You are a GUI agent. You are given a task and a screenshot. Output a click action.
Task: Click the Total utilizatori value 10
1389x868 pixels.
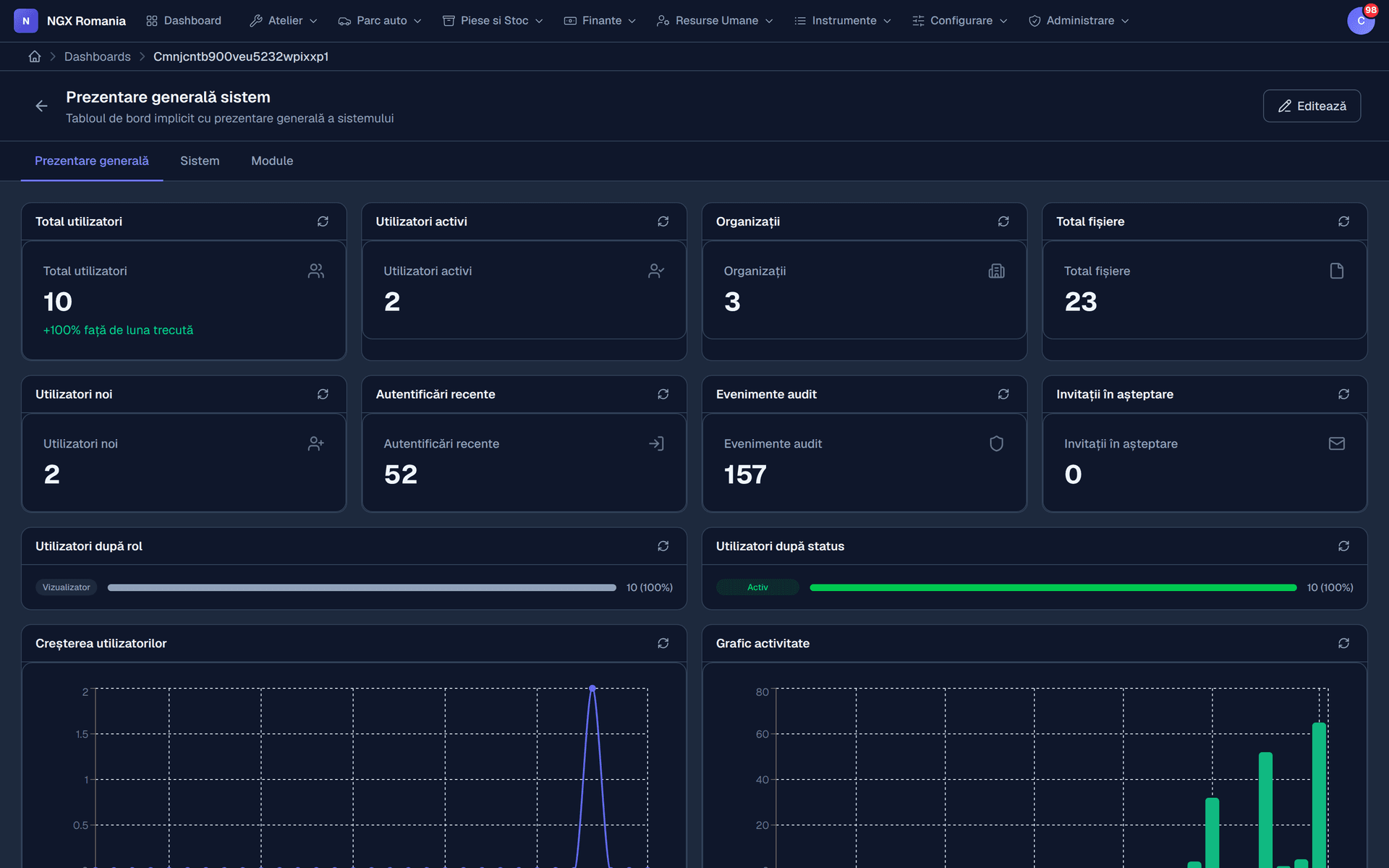(58, 302)
